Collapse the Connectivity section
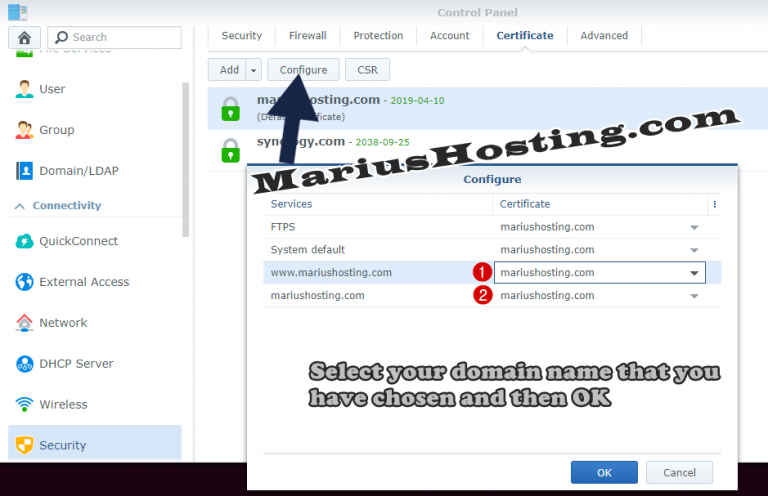This screenshot has width=768, height=496. pyautogui.click(x=18, y=206)
